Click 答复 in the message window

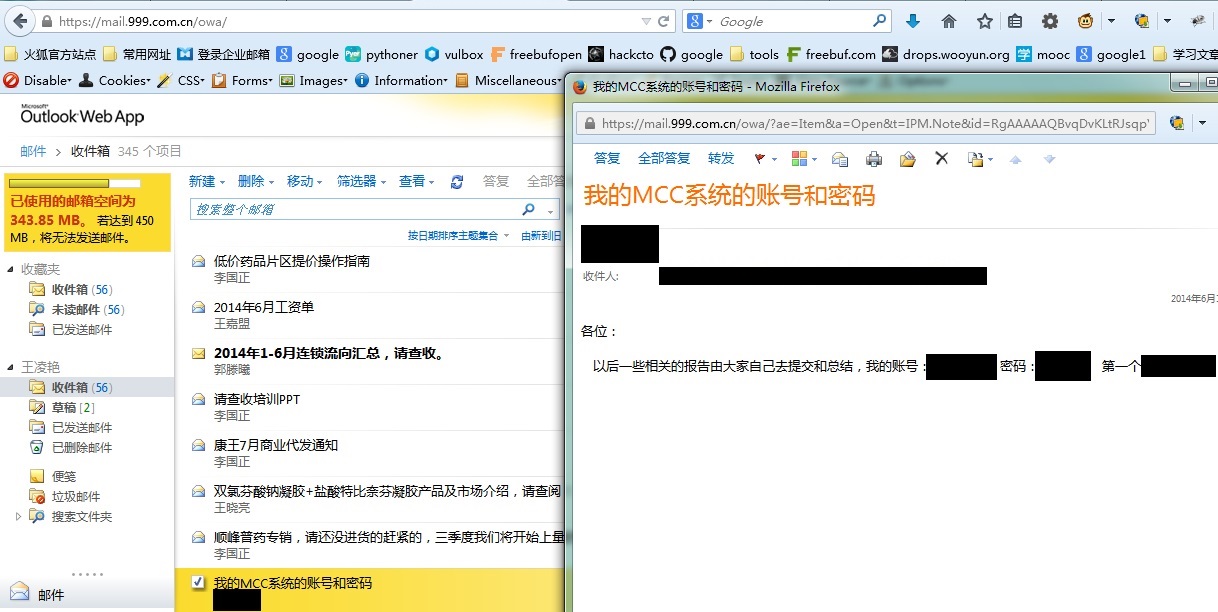click(607, 158)
